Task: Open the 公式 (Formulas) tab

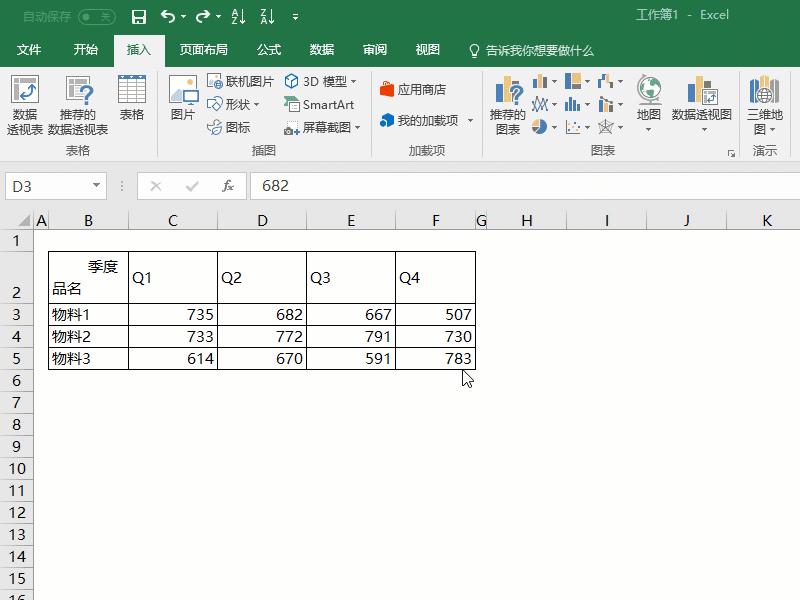Action: (268, 48)
